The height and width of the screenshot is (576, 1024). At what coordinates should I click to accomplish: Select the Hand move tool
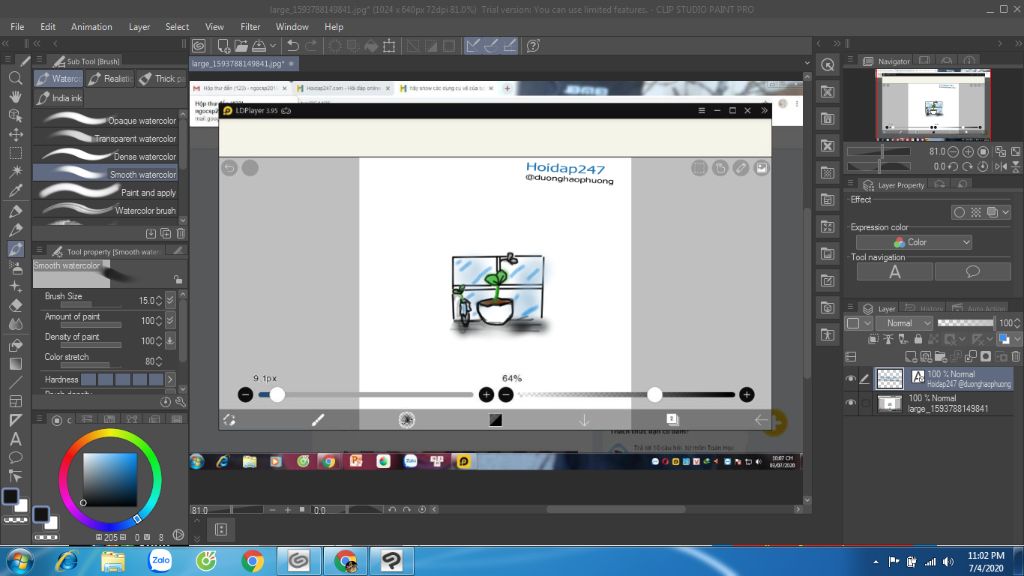coord(15,97)
